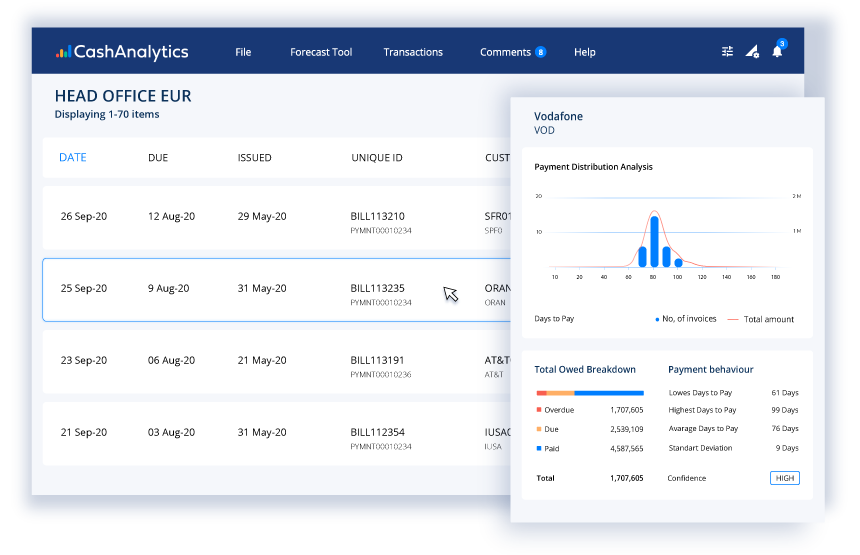Select the row dated 21 Sep-20
The height and width of the screenshot is (555, 860).
(277, 434)
